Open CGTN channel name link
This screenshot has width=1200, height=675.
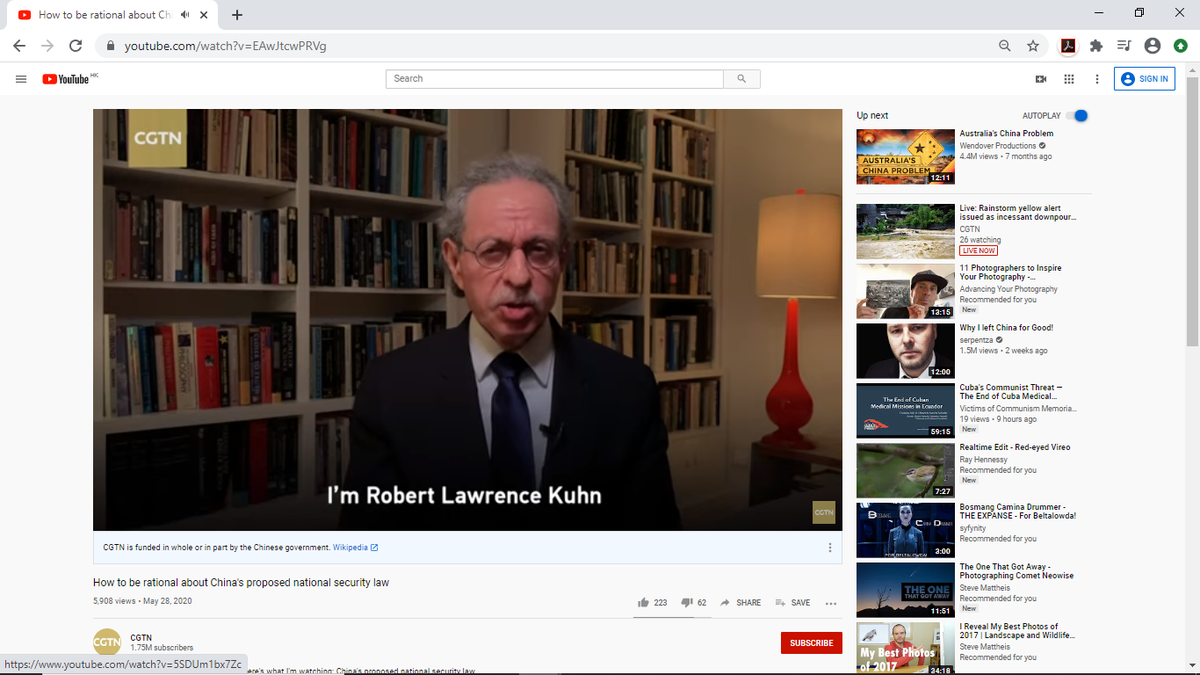[x=141, y=637]
